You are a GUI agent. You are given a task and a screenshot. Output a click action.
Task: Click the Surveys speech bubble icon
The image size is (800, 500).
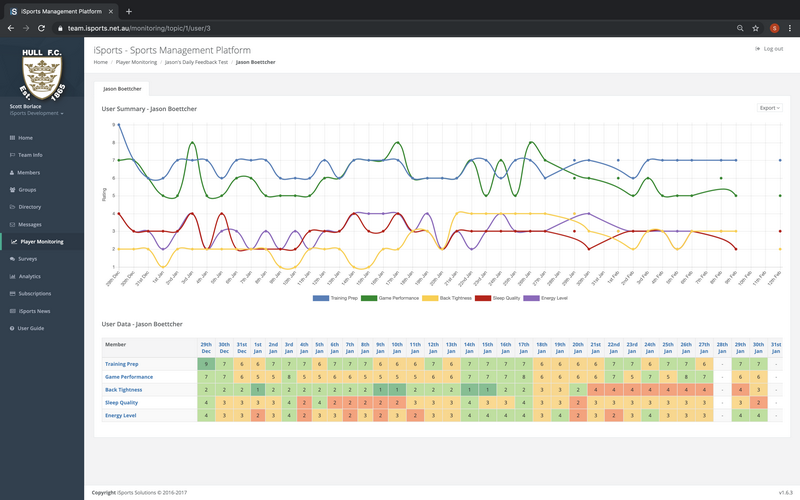(x=12, y=259)
